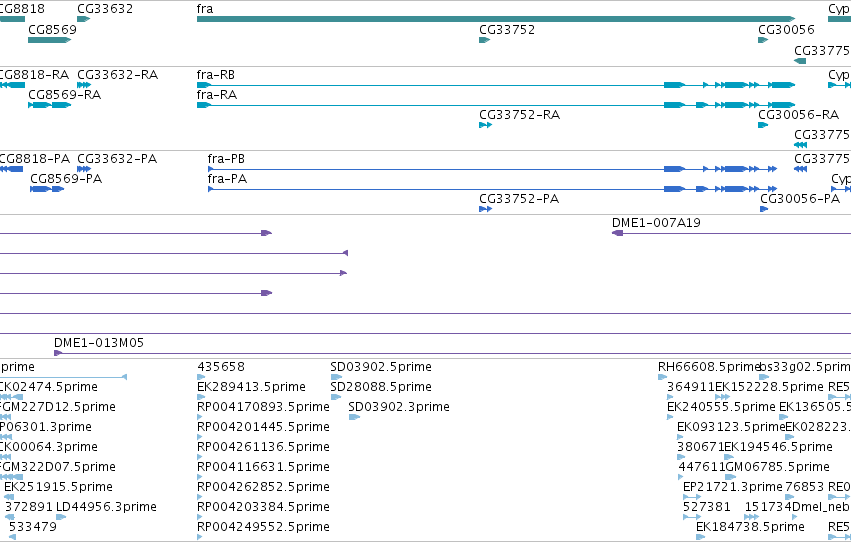
Task: Open the CG33752-RA transcript label
Action: [519, 115]
